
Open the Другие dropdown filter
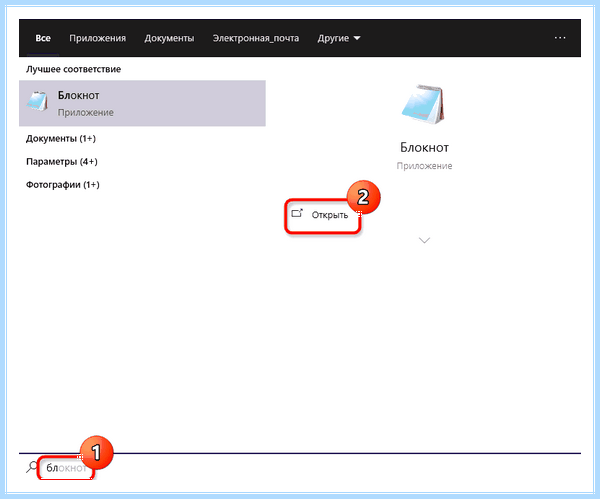339,38
